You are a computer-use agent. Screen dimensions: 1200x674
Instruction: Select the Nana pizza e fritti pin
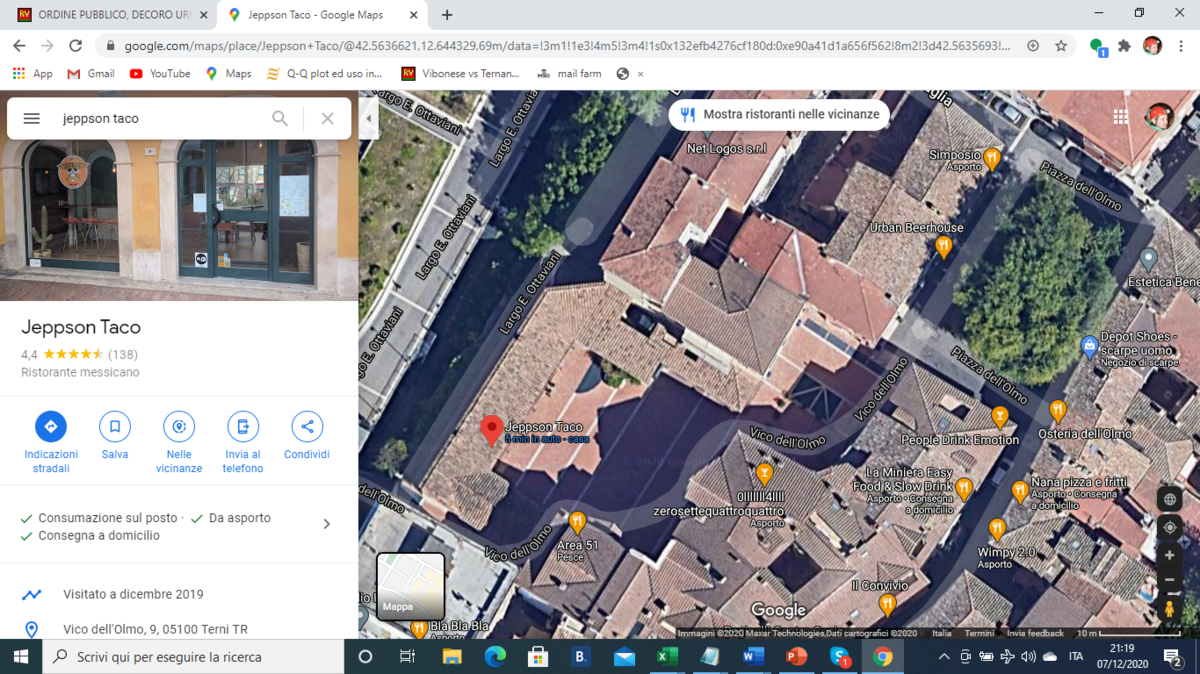click(x=1020, y=491)
